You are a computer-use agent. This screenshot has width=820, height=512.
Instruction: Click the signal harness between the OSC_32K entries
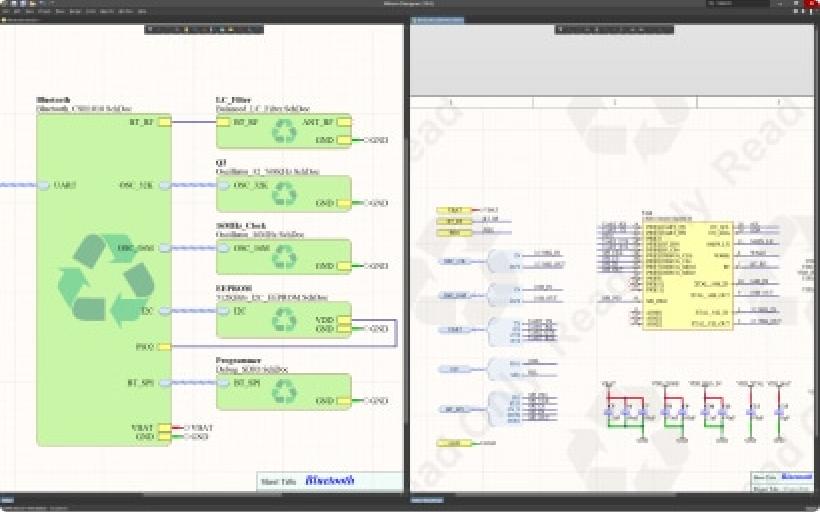coord(194,185)
